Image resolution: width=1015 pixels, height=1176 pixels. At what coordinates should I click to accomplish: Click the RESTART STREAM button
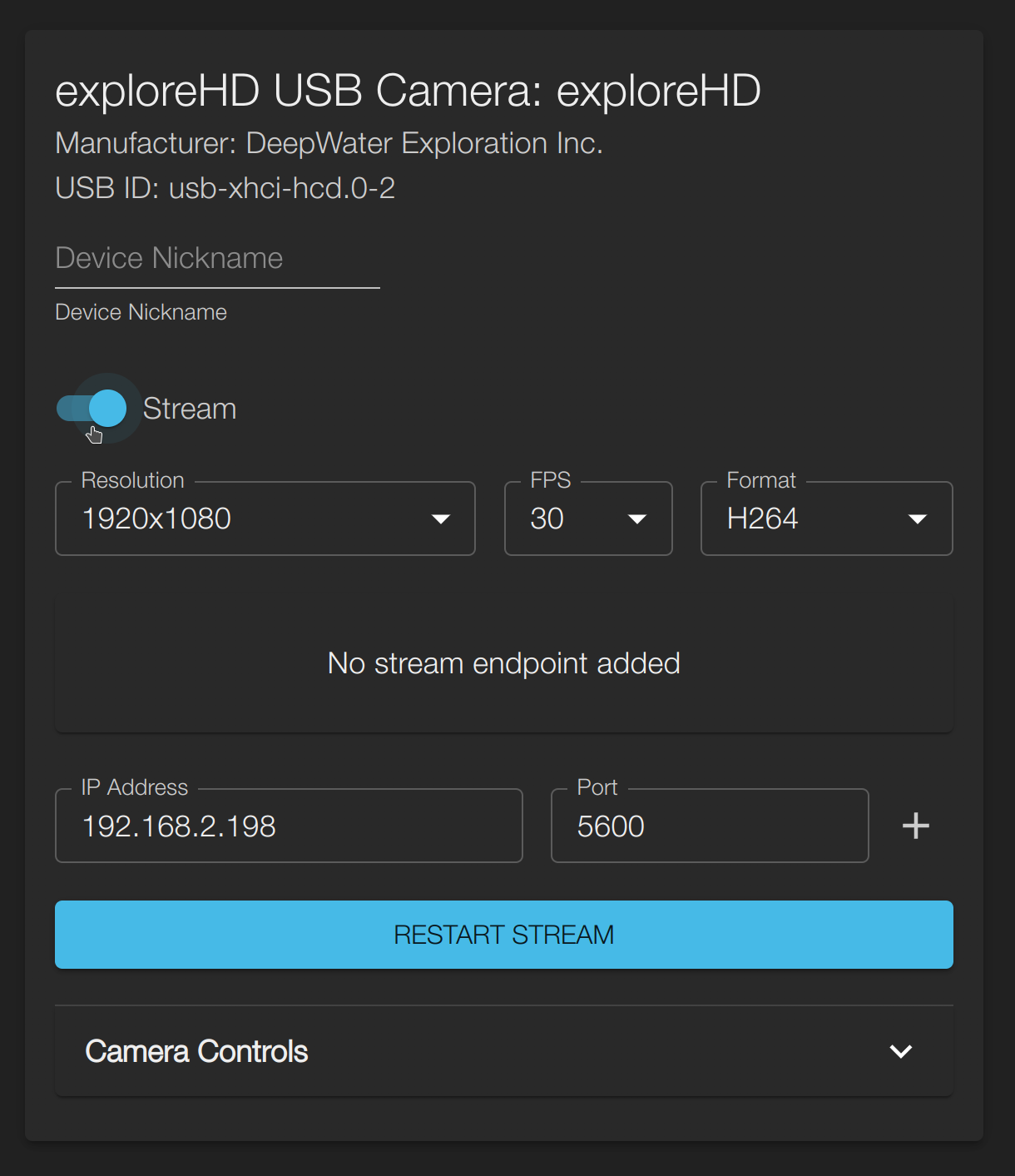(x=504, y=935)
